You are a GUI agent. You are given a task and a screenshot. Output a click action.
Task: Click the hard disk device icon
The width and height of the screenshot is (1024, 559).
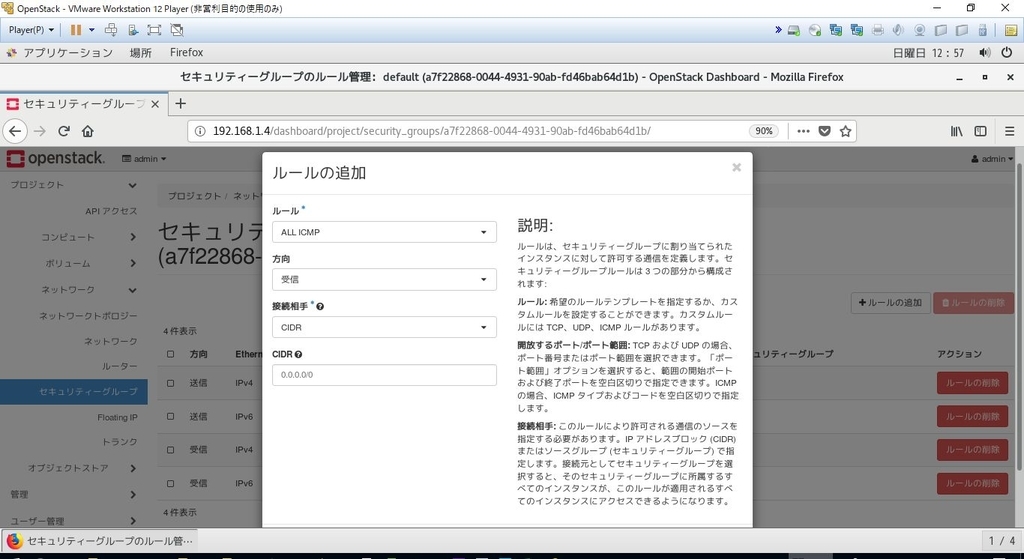(794, 30)
